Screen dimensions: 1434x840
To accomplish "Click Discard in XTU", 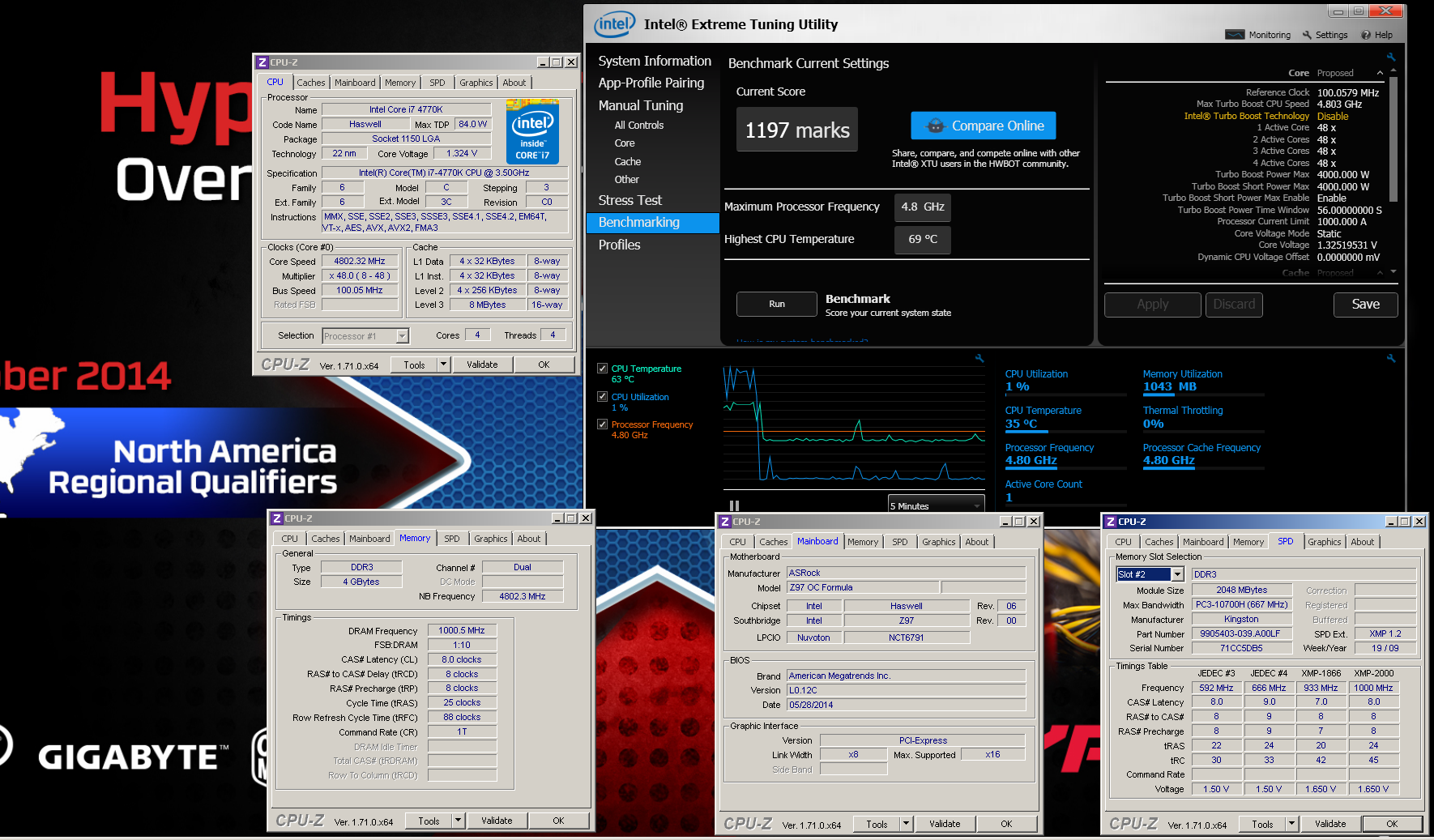I will coord(1234,304).
